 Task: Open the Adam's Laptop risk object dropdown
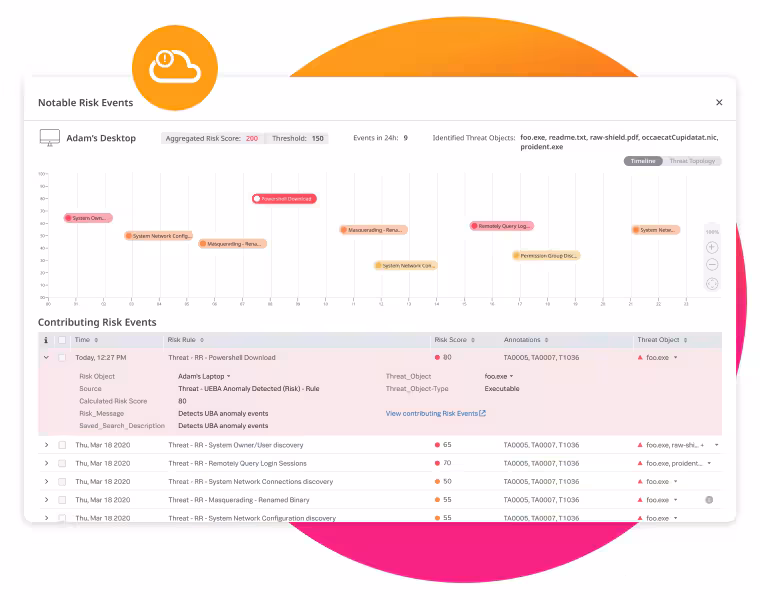229,376
